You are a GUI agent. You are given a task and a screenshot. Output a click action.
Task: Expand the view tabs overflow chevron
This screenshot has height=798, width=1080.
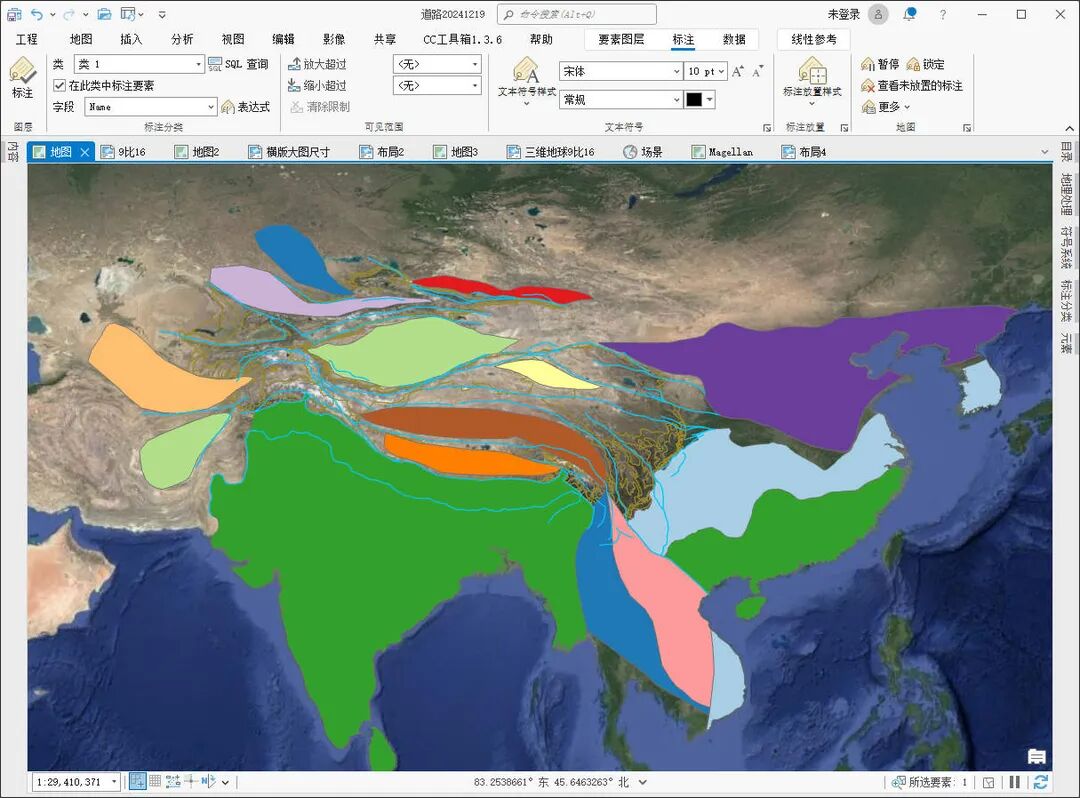pyautogui.click(x=1044, y=152)
